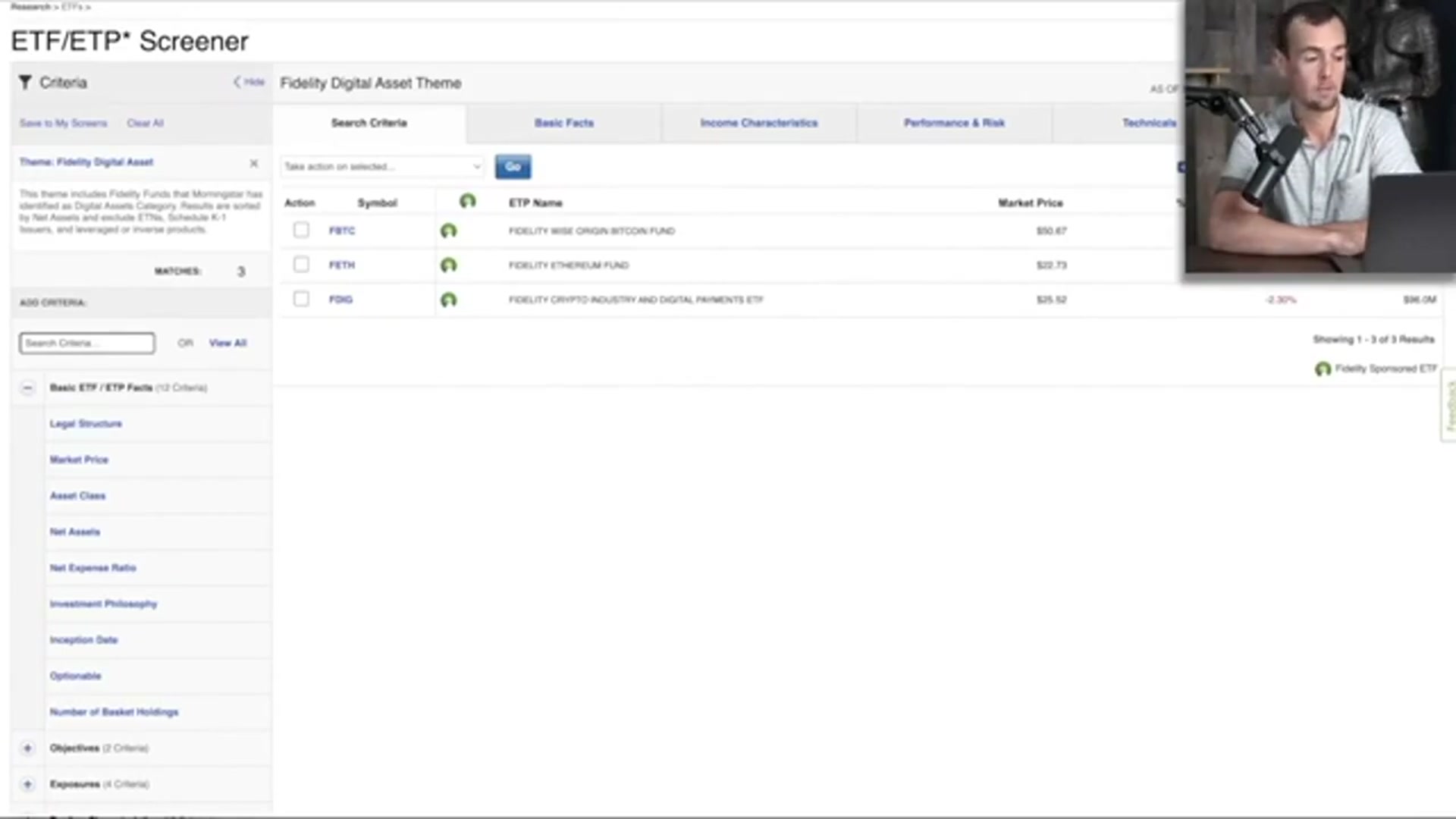Click the Fidelity Sponsored ETF legend icon
The height and width of the screenshot is (819, 1456).
(1323, 369)
